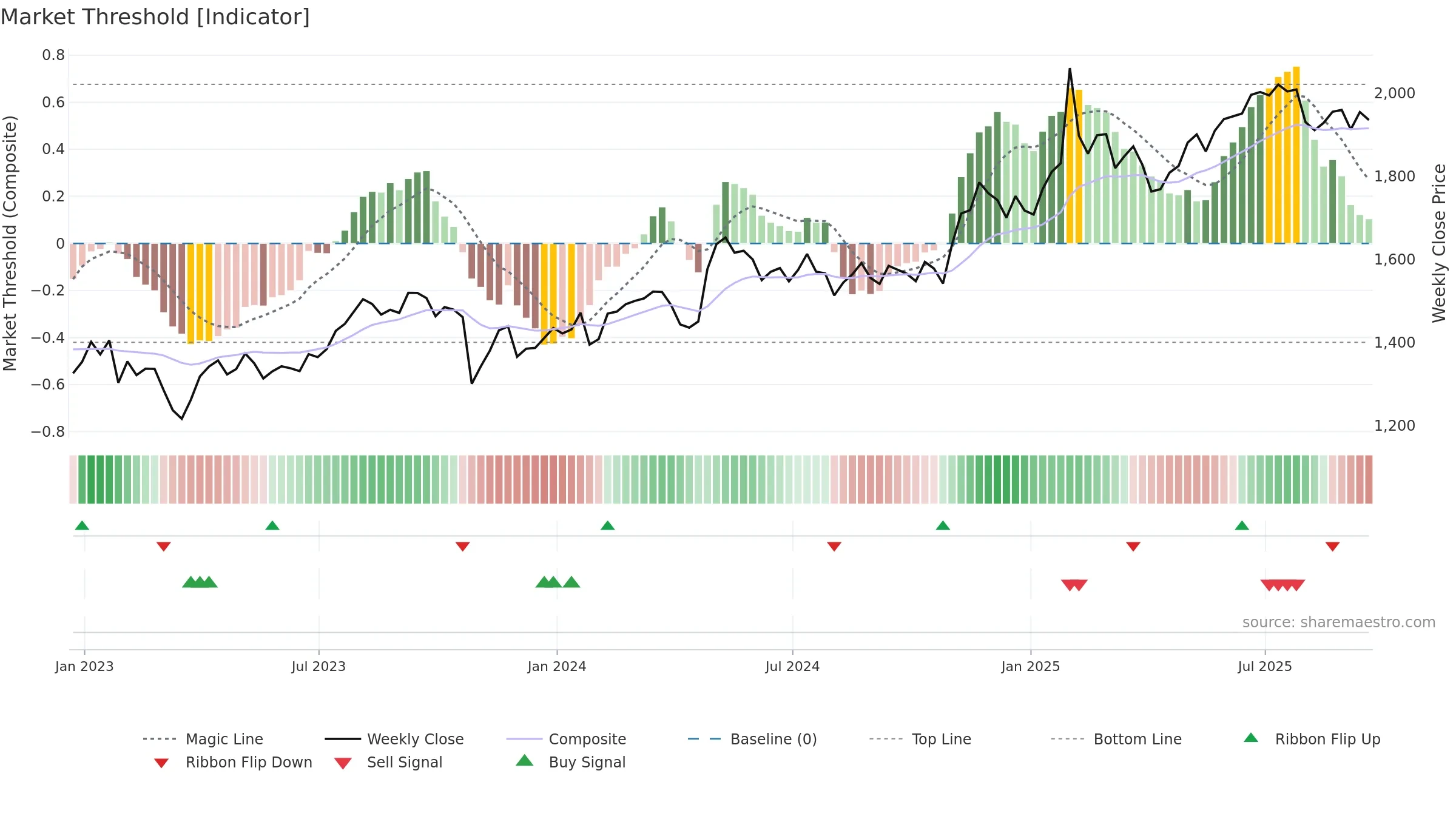Click the Market Threshold (Composite) axis title
This screenshot has height=819, width=1456.
pyautogui.click(x=10, y=243)
